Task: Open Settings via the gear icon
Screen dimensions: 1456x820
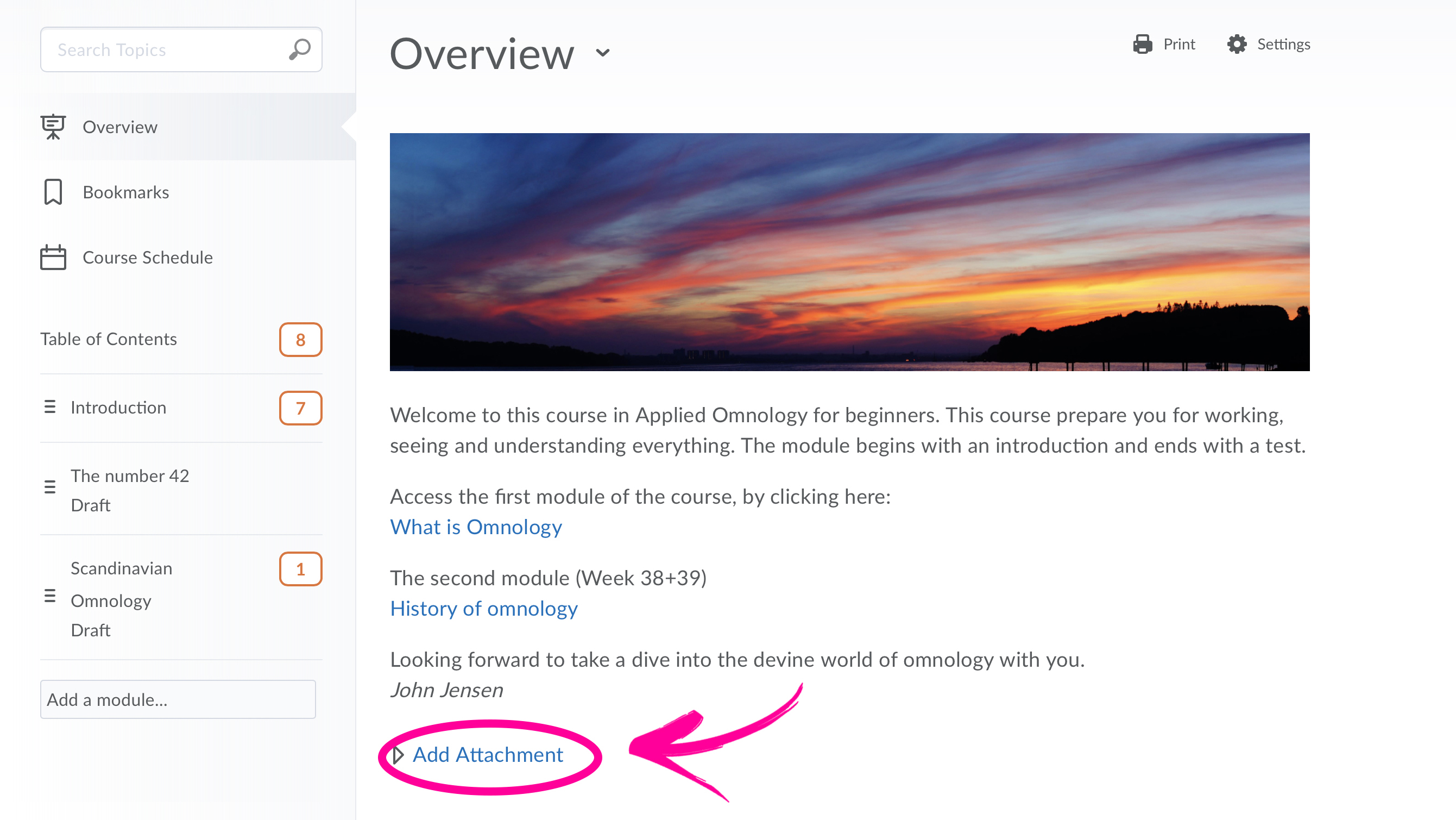Action: 1237,44
